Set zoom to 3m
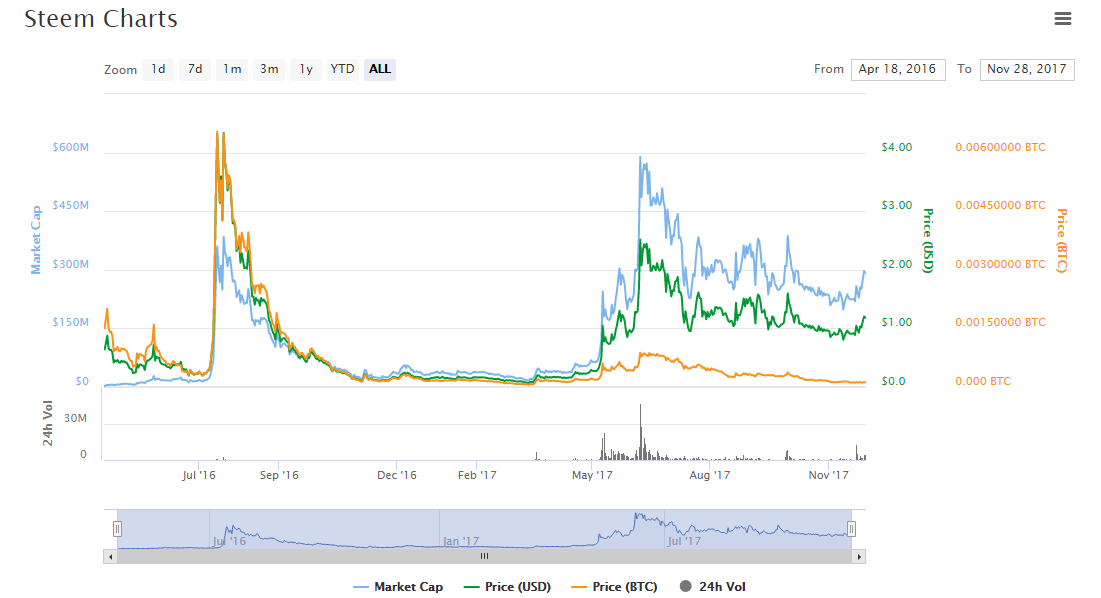 (269, 69)
